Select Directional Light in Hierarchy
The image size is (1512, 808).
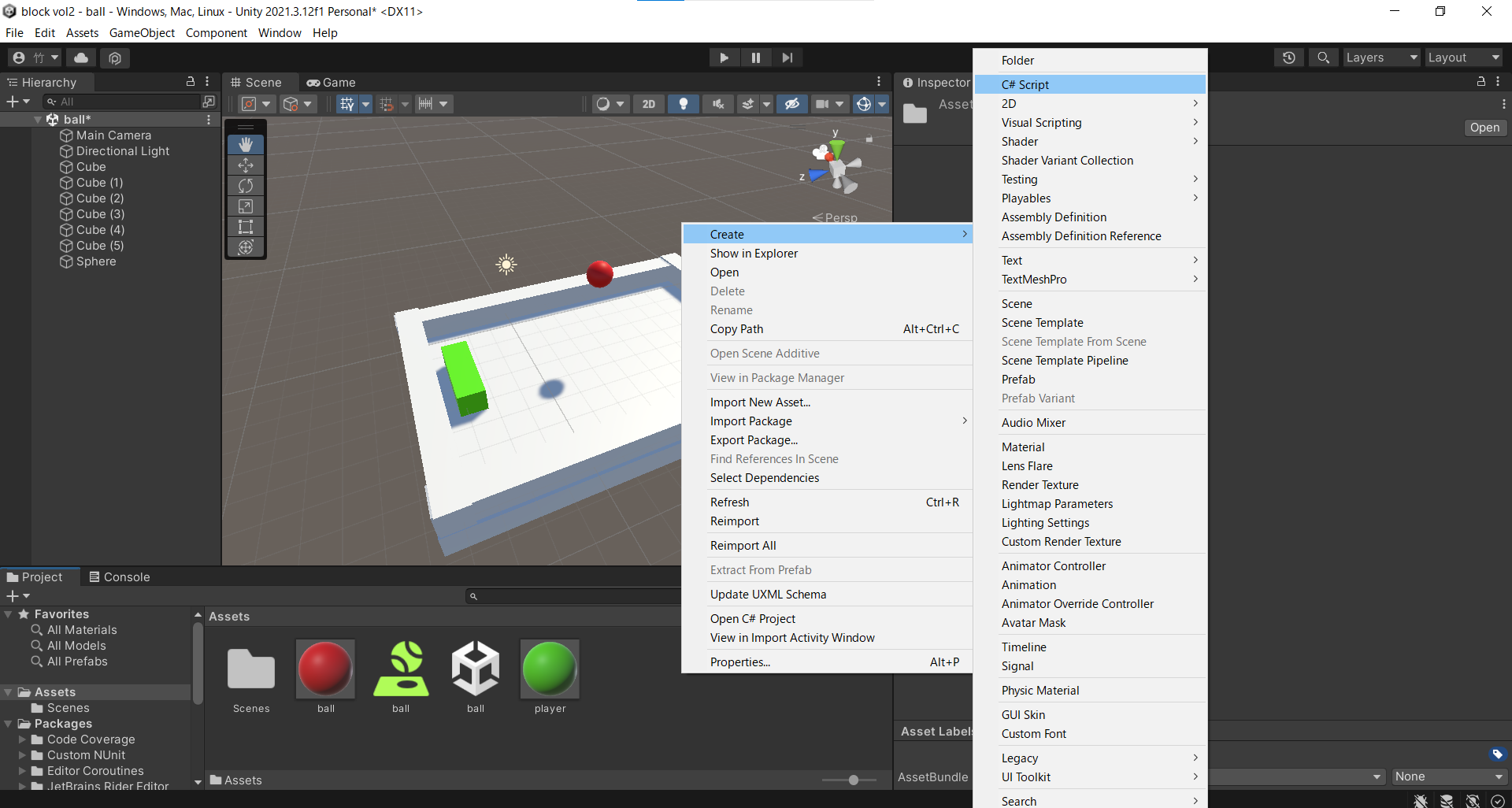pyautogui.click(x=123, y=151)
